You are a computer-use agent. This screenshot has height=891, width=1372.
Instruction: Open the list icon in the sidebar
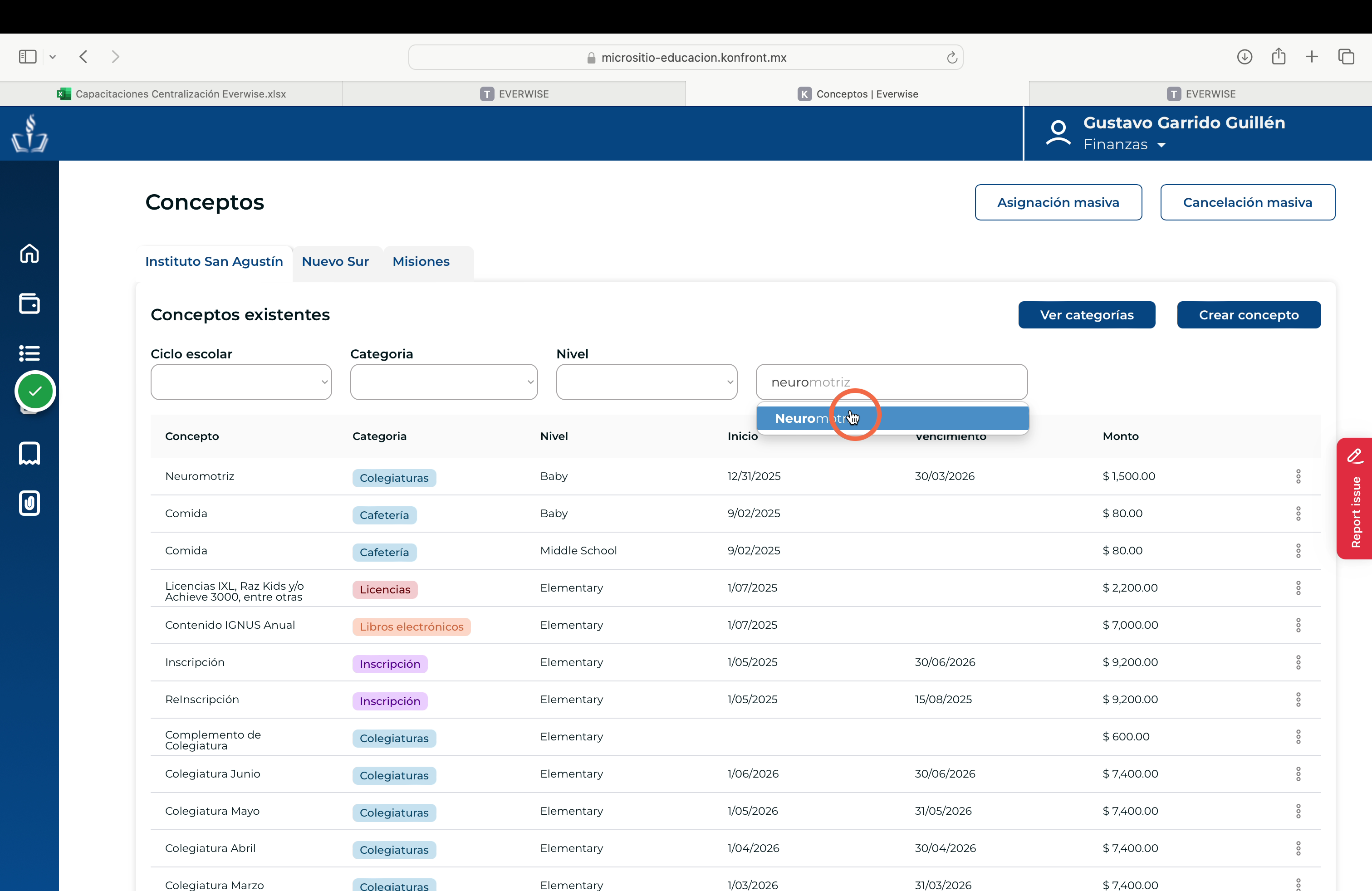pos(29,352)
